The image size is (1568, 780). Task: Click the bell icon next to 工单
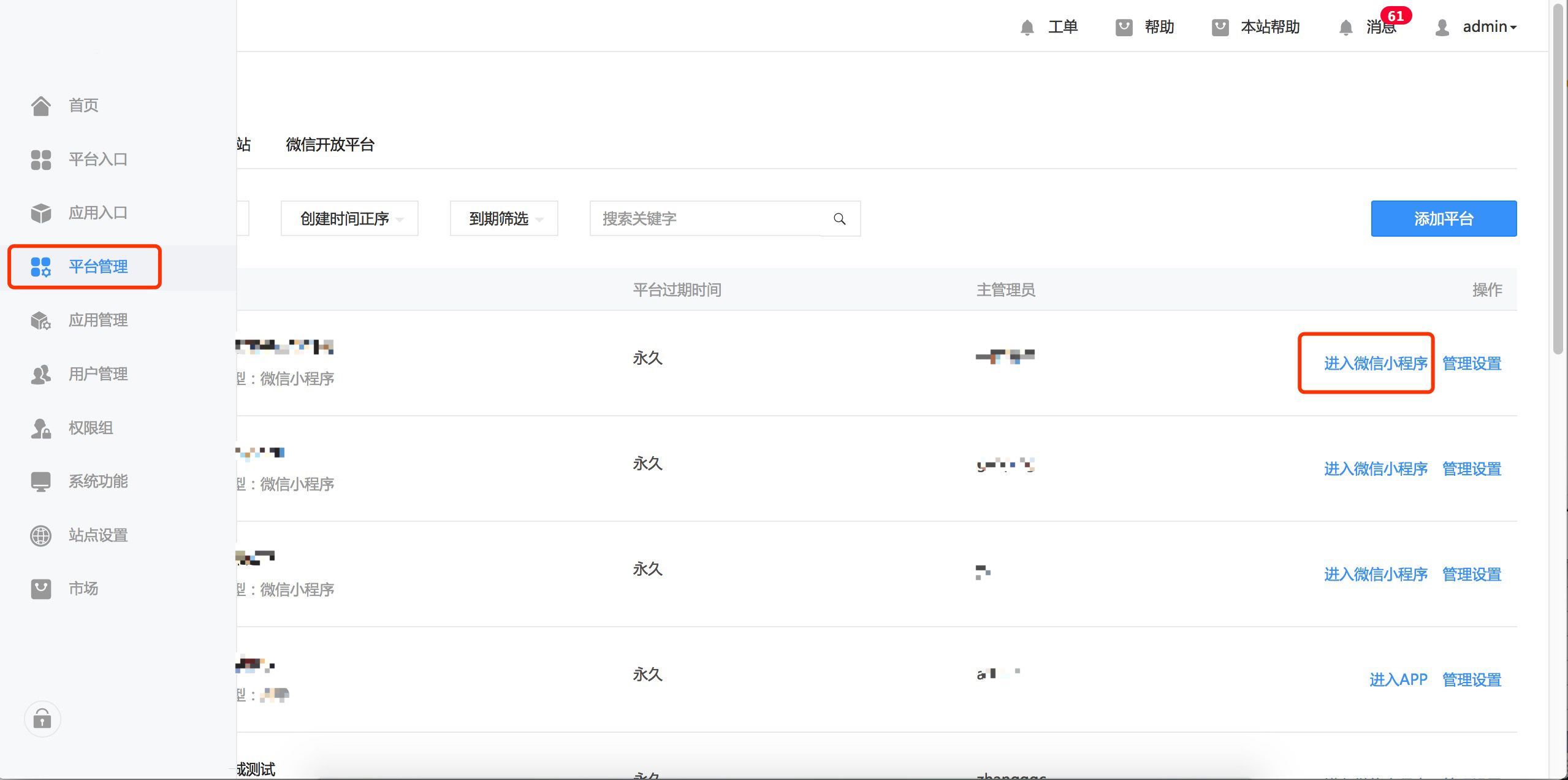coord(1027,27)
